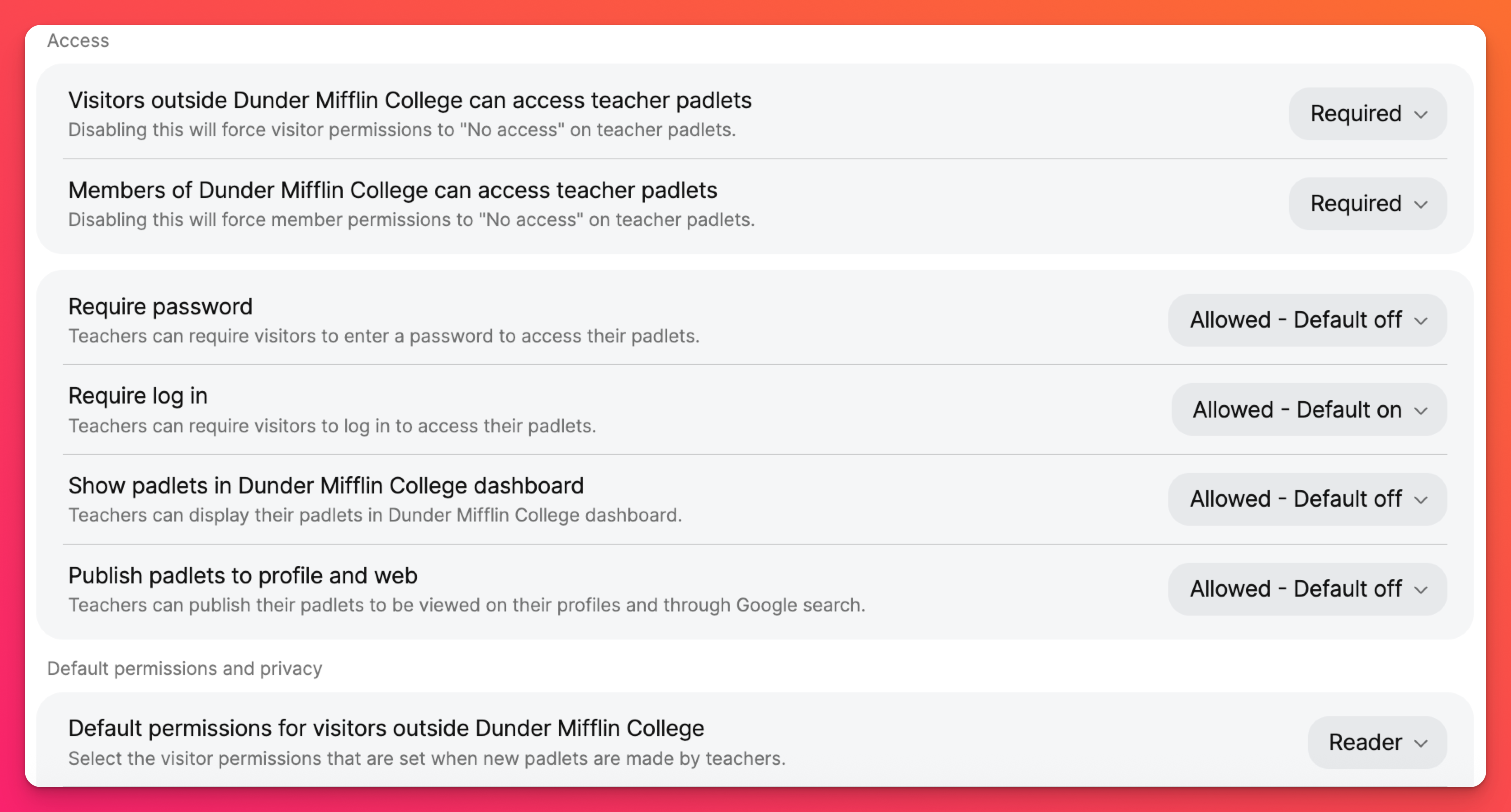Viewport: 1511px width, 812px height.
Task: Click the Show padlets in dashboard title
Action: [326, 486]
